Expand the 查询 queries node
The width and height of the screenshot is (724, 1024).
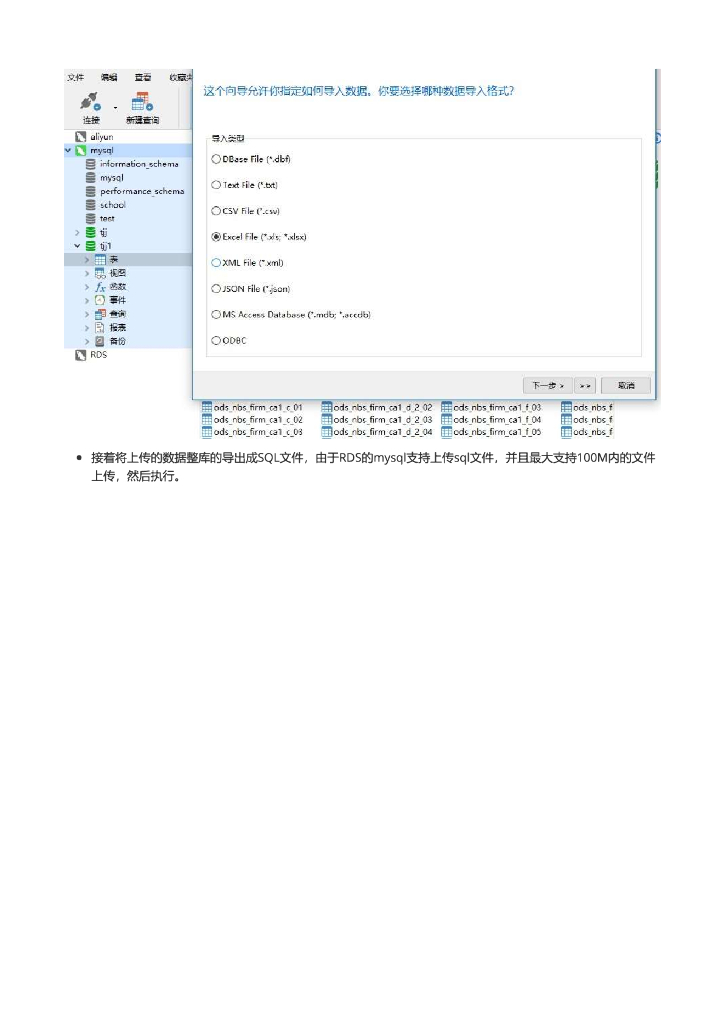[86, 314]
